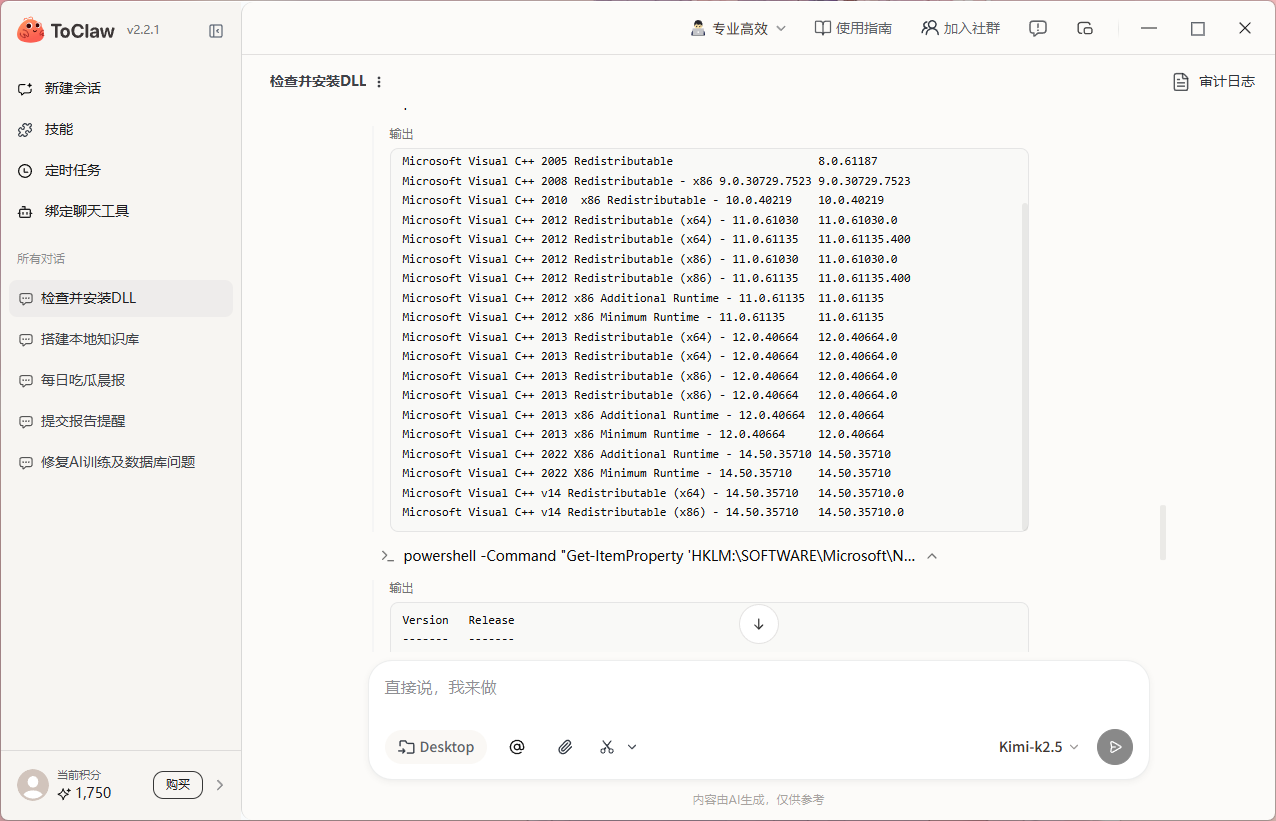
Task: Click the v2.2.1 version label
Action: click(x=143, y=30)
